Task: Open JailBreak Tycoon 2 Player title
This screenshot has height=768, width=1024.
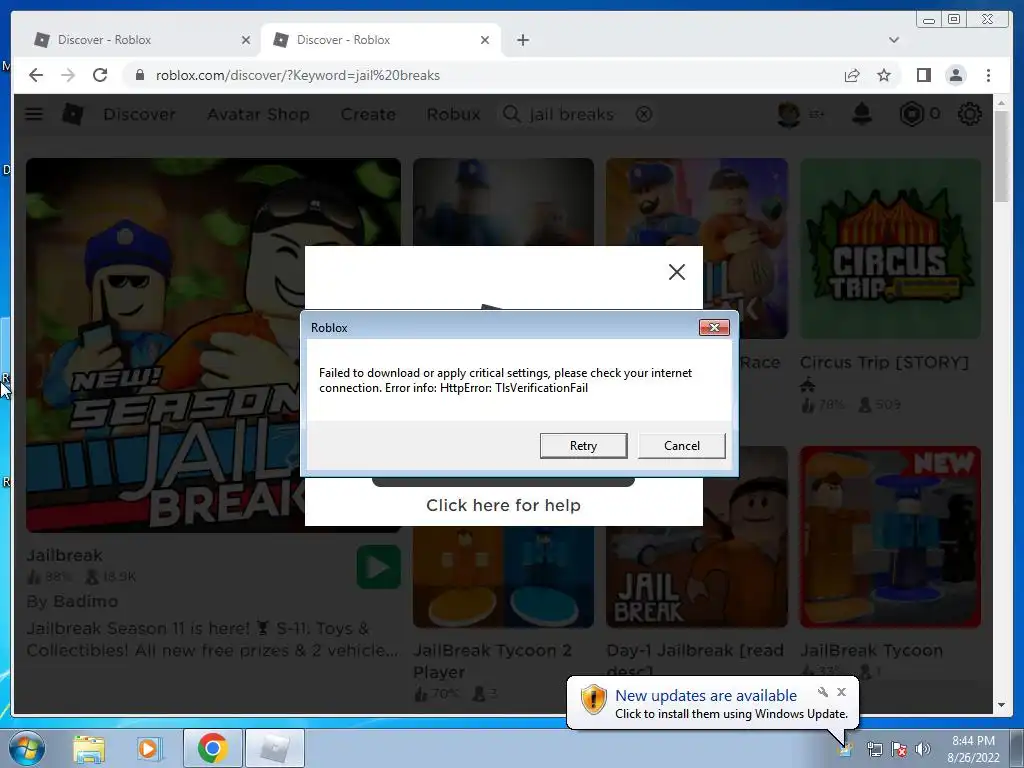Action: point(492,661)
